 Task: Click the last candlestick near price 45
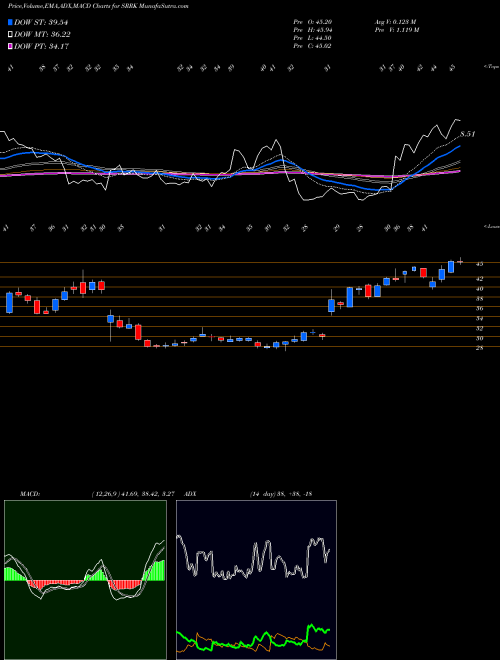(460, 262)
